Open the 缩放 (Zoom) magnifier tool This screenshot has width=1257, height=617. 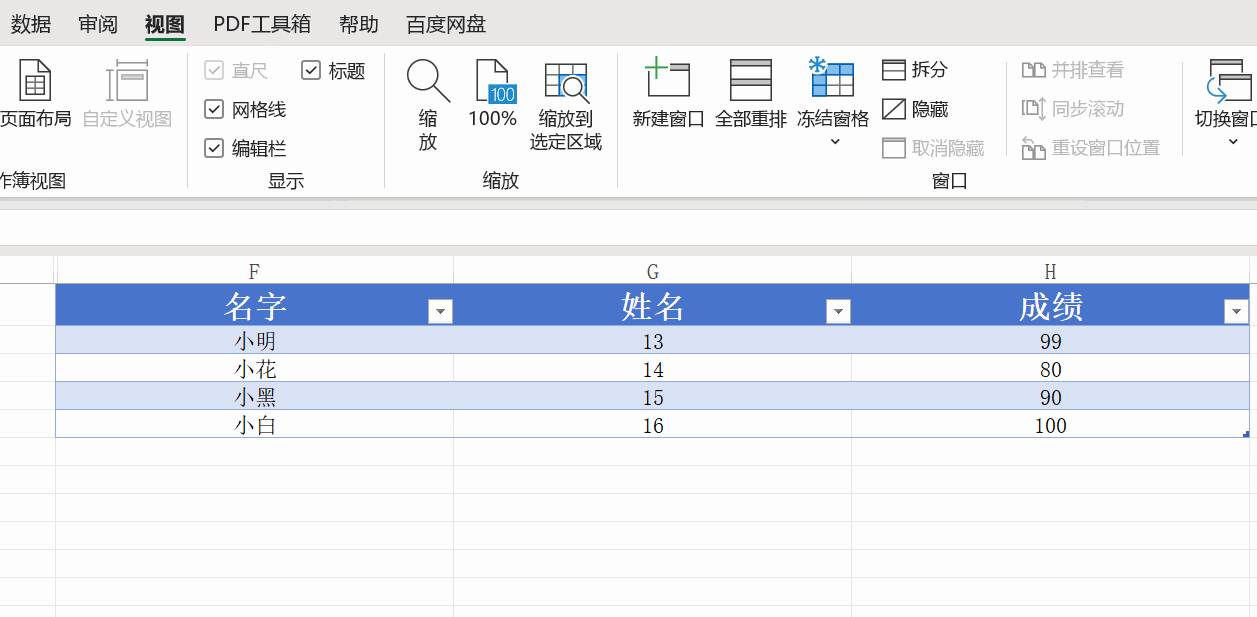[428, 81]
